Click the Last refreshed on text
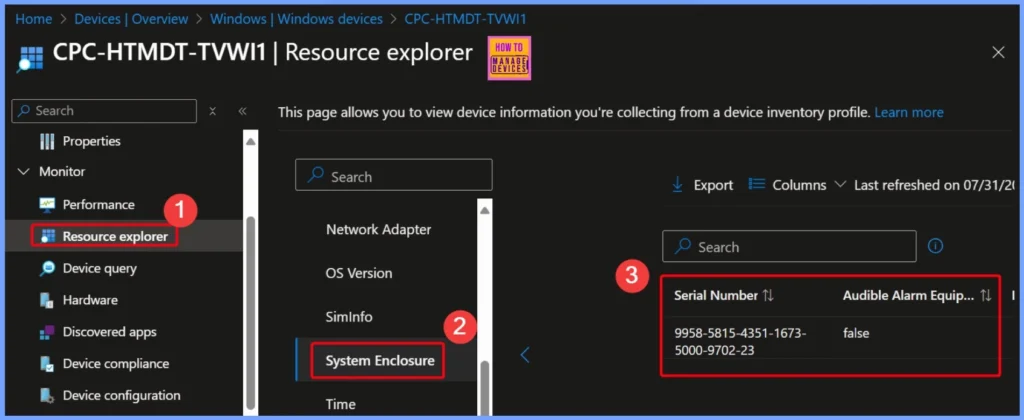1024x420 pixels. pyautogui.click(x=935, y=186)
